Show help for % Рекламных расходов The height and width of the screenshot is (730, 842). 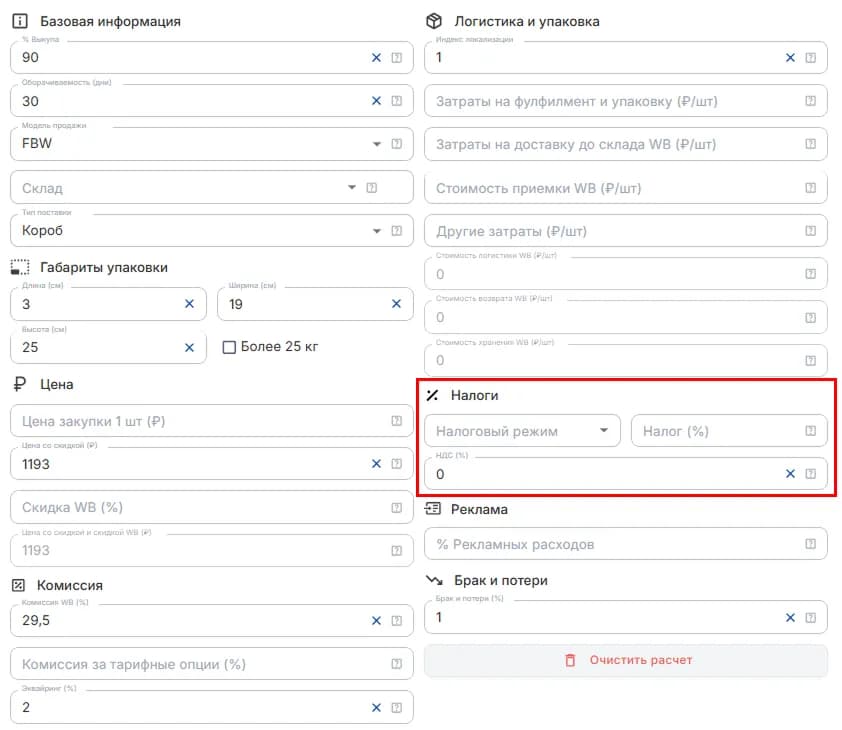coord(810,544)
